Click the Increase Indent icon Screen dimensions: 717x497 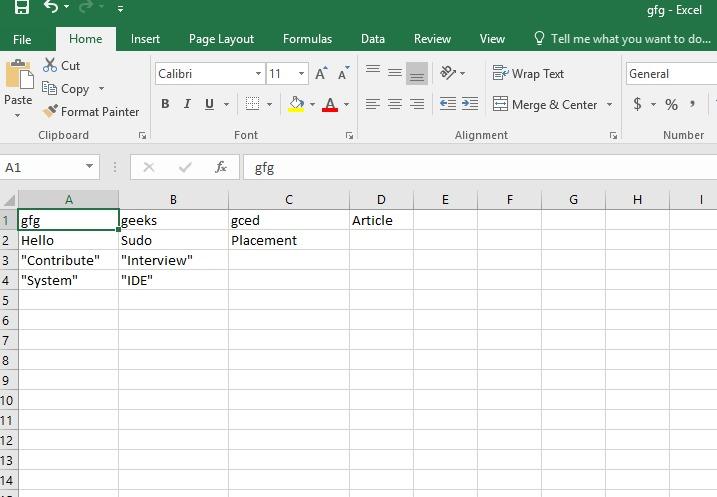click(x=470, y=104)
